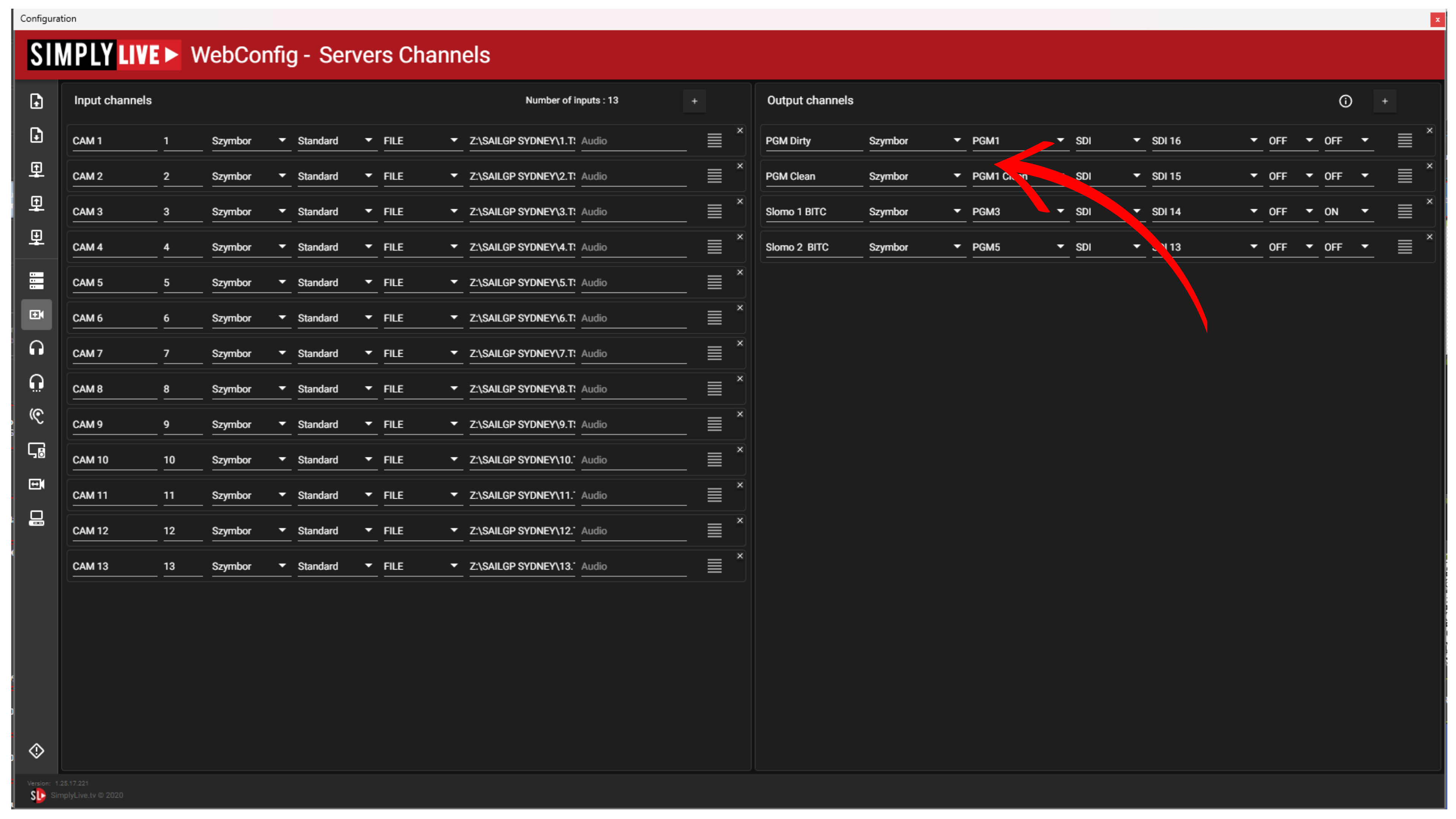The height and width of the screenshot is (819, 1456).
Task: Remove the CAM 2 input channel
Action: pyautogui.click(x=739, y=166)
